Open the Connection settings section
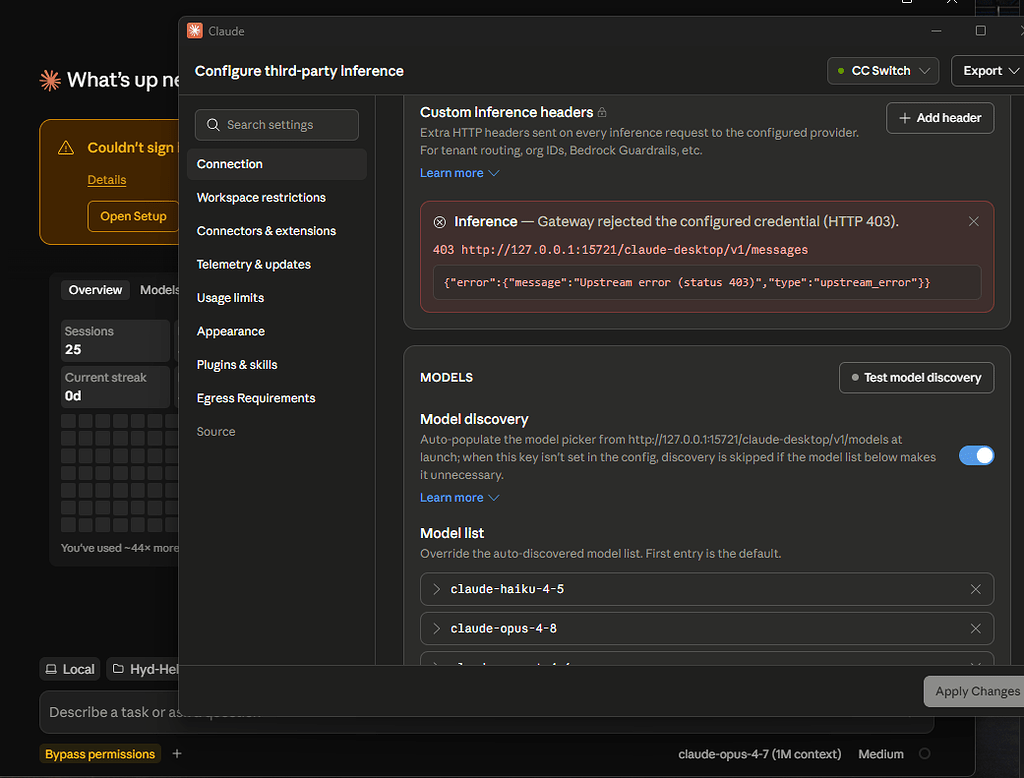Screen dimensions: 1024x778 (277, 164)
